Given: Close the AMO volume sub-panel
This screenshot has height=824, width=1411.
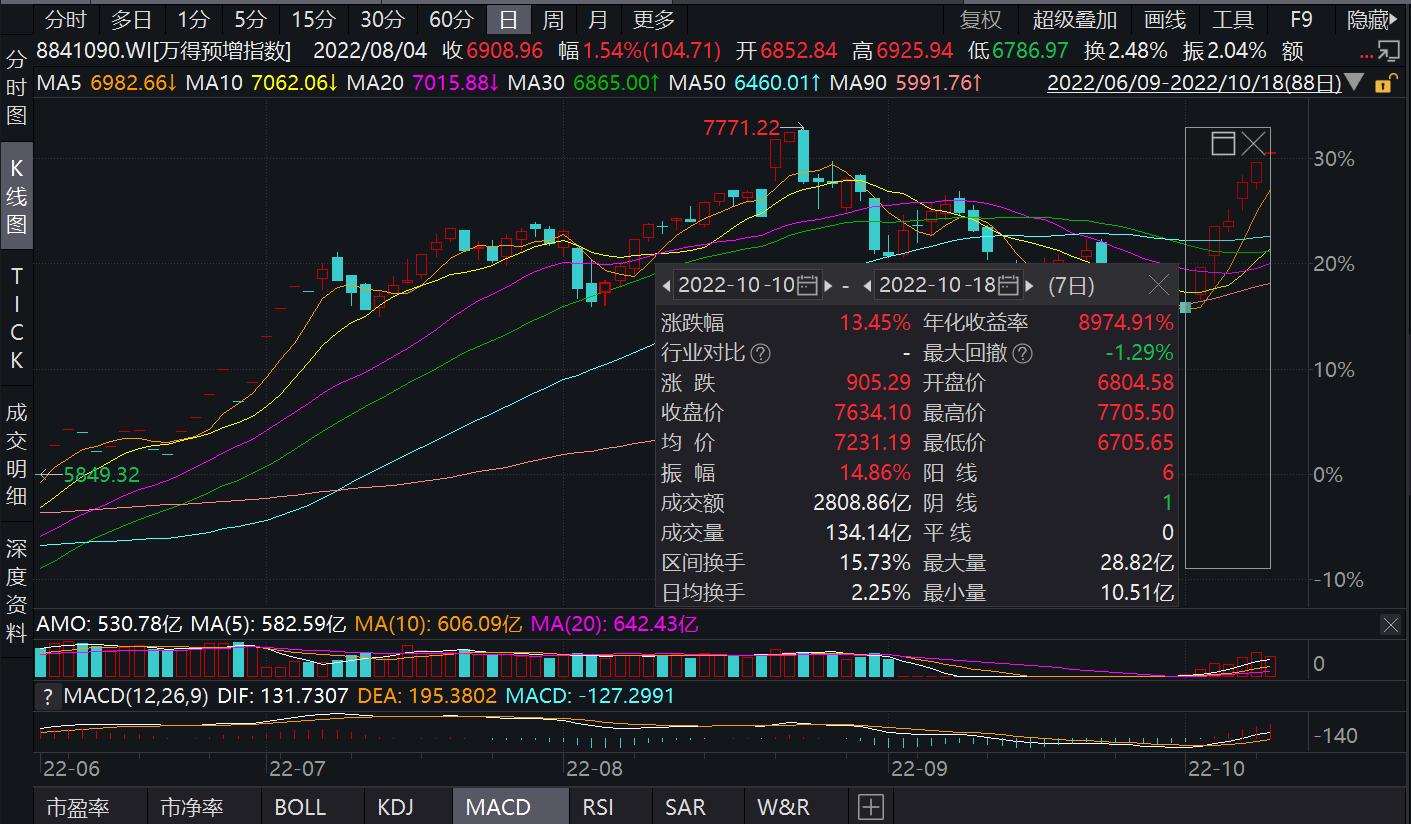Looking at the screenshot, I should pyautogui.click(x=1390, y=625).
